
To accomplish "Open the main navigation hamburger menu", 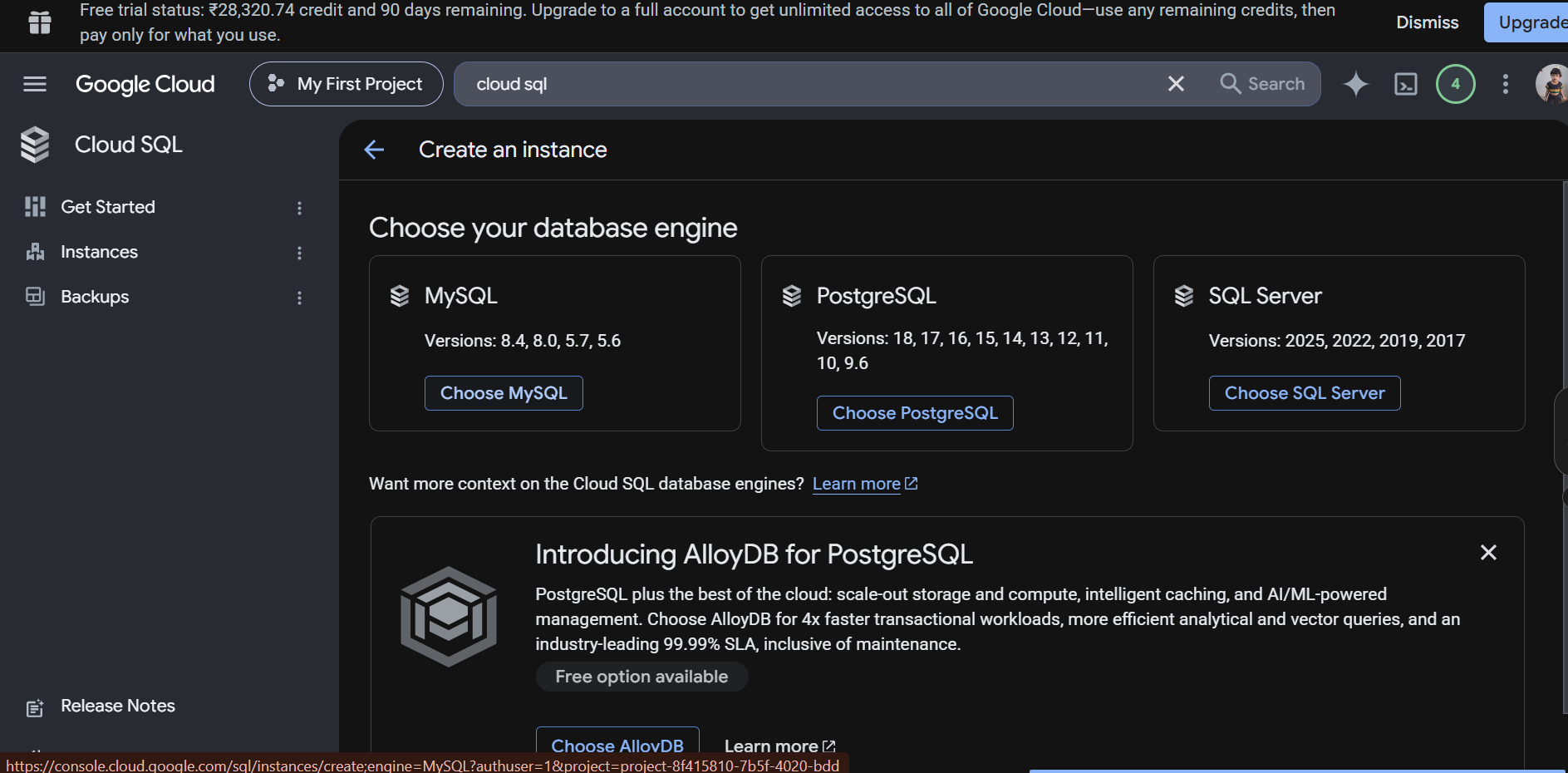I will click(35, 84).
